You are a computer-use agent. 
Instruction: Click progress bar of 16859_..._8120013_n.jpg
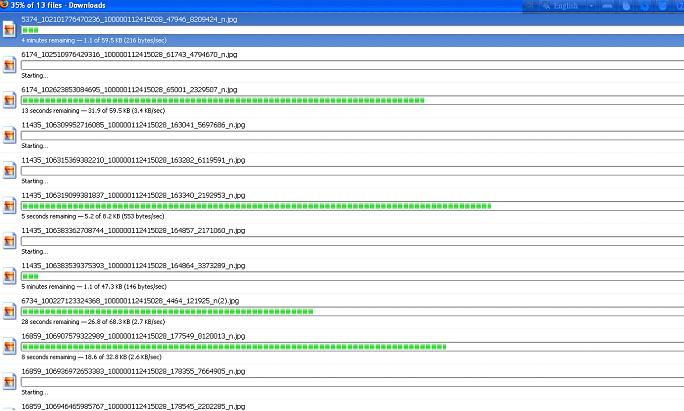[352, 347]
